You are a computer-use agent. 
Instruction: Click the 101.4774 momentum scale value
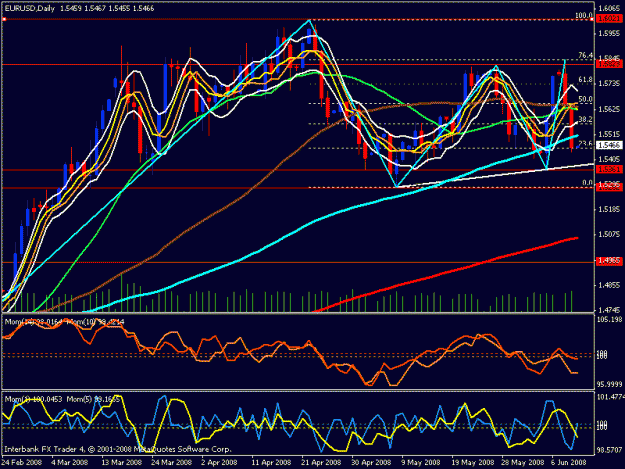click(x=609, y=396)
